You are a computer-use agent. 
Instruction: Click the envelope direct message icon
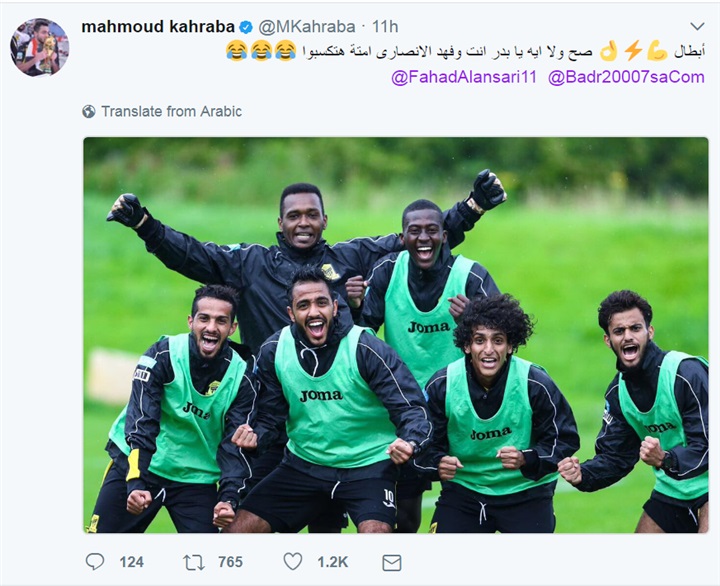coord(392,563)
